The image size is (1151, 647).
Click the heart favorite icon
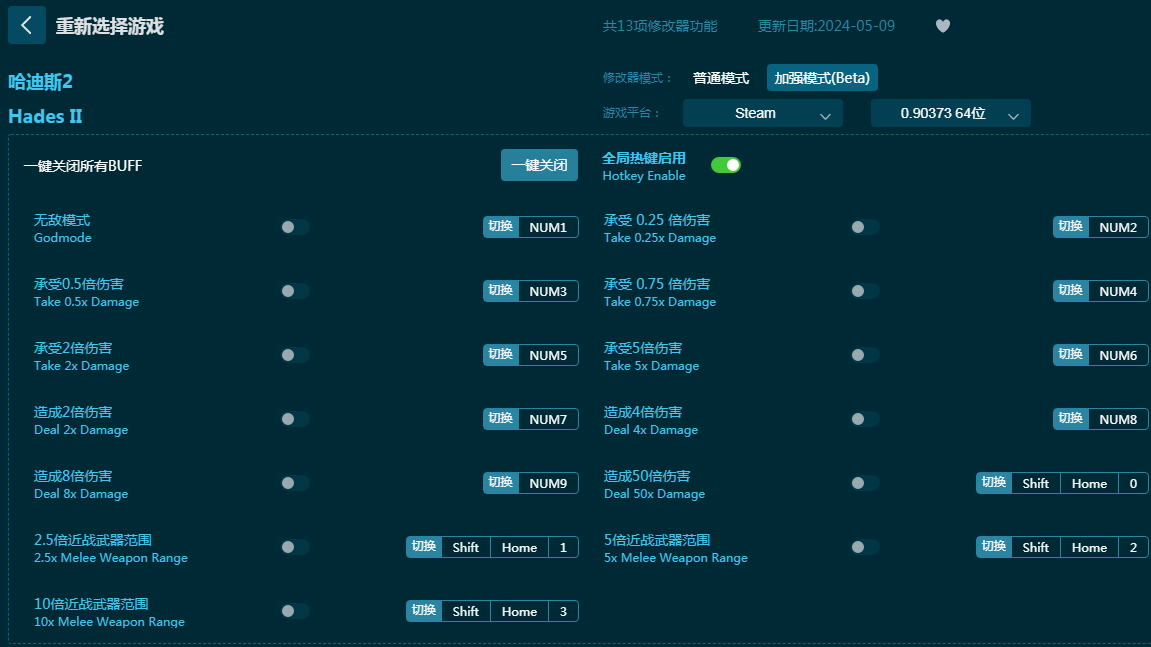click(943, 26)
